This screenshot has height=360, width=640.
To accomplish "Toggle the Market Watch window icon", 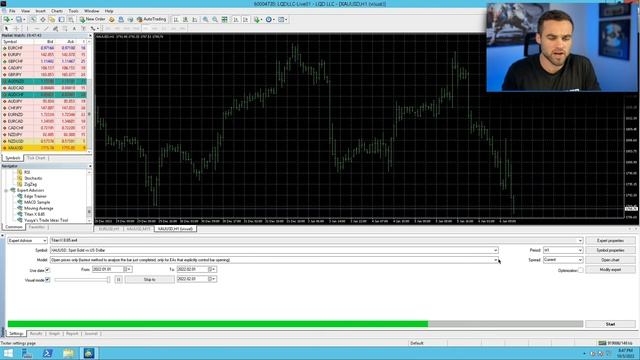I will pos(33,19).
